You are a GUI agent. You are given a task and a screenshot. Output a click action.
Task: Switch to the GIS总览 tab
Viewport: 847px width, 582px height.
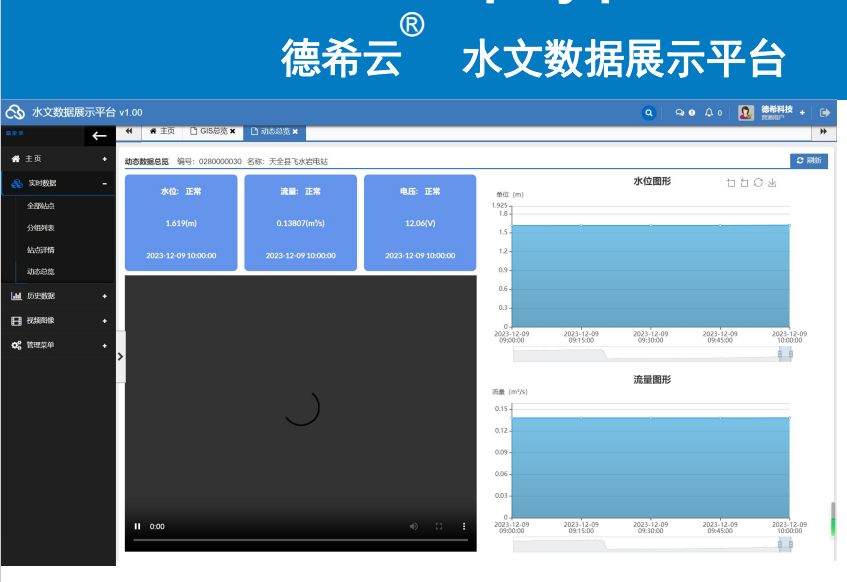pyautogui.click(x=213, y=131)
